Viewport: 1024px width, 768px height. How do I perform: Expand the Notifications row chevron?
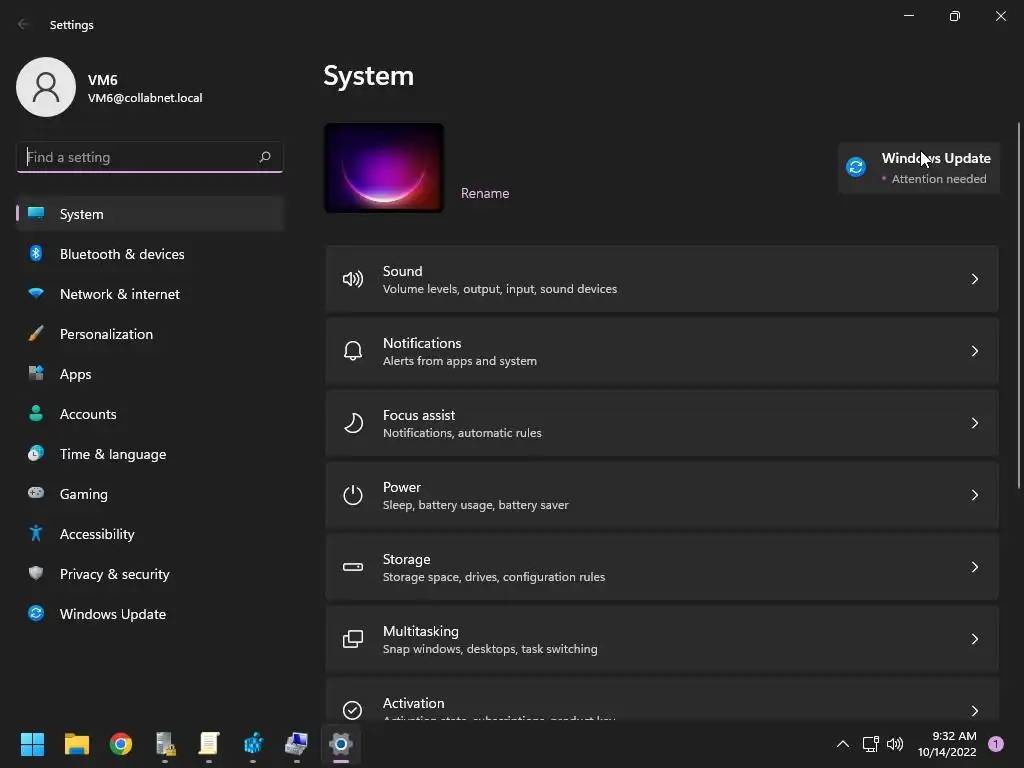(974, 351)
